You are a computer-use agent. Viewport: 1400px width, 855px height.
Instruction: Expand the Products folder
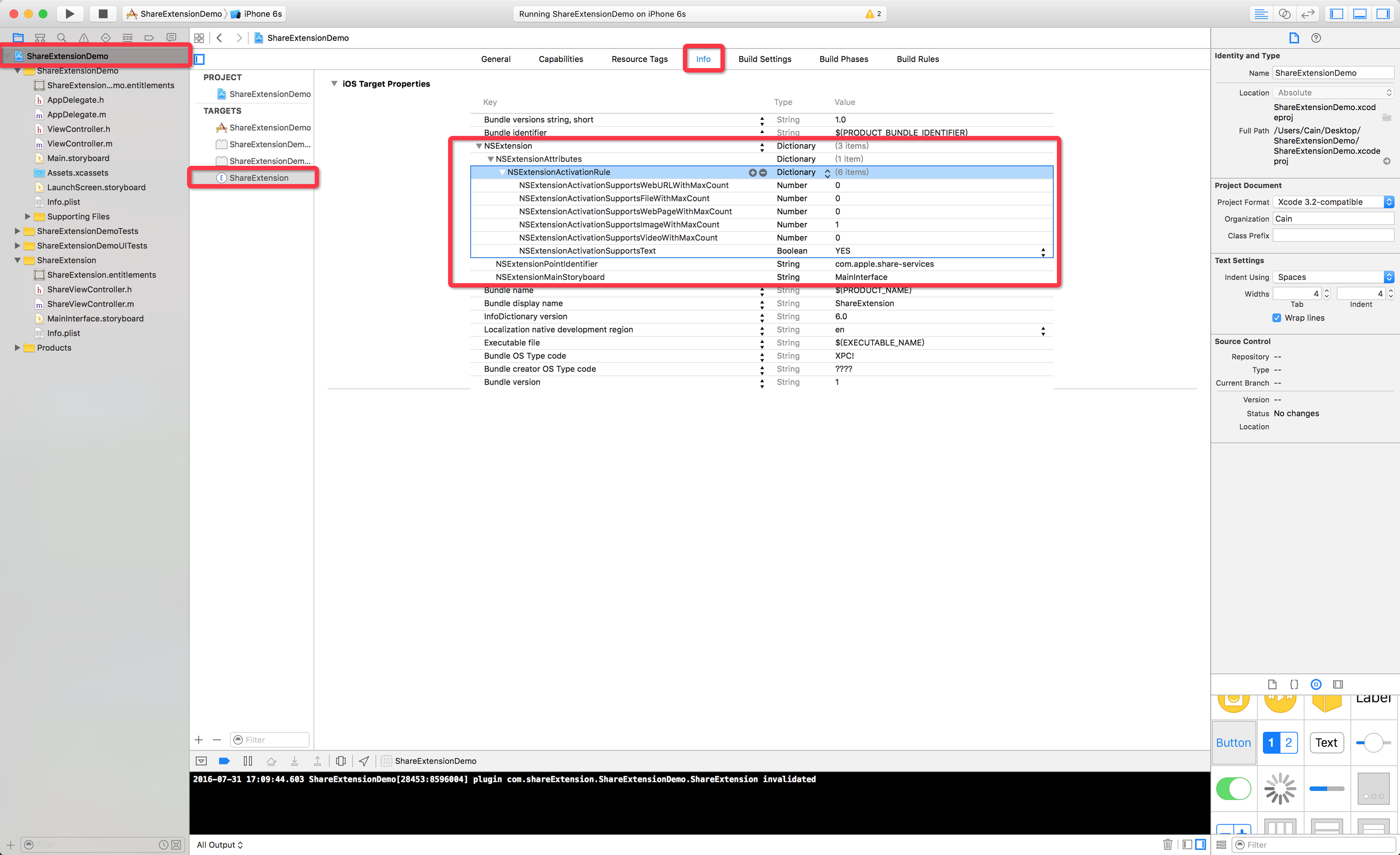click(x=18, y=348)
